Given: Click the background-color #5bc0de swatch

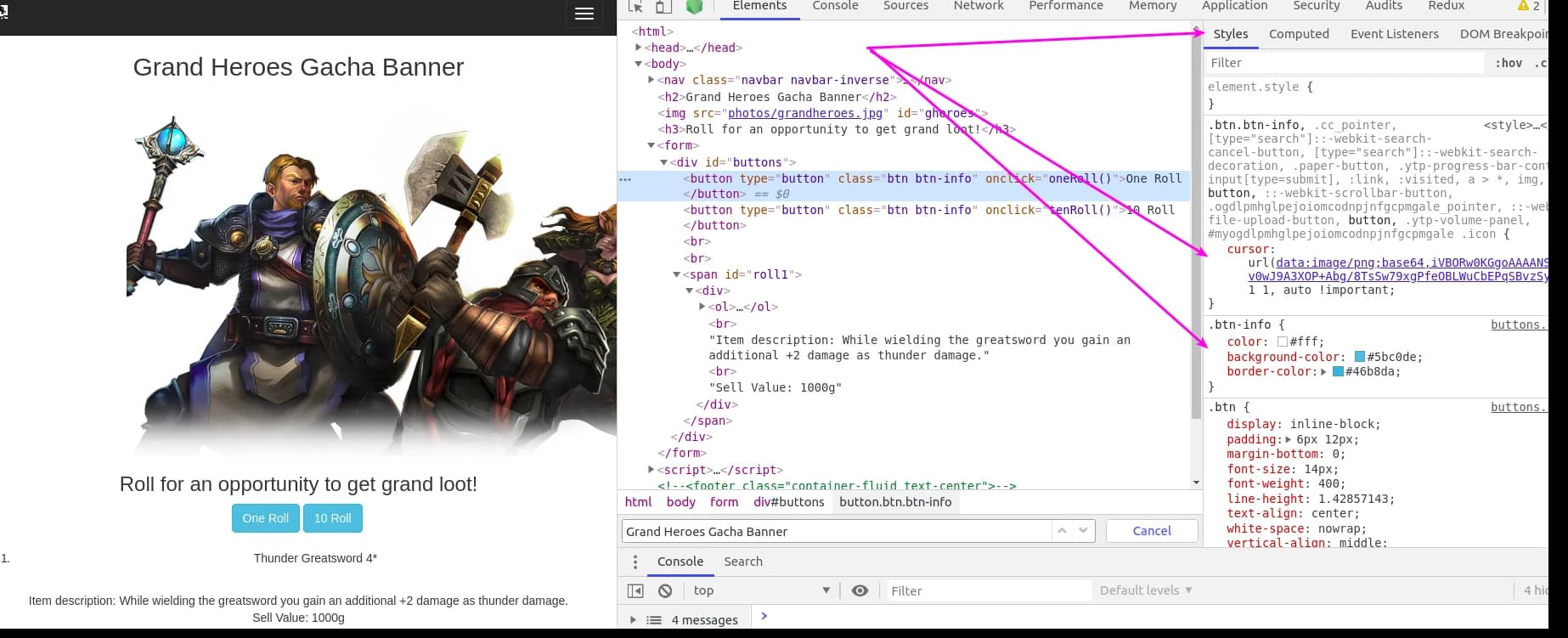Looking at the screenshot, I should point(1359,357).
